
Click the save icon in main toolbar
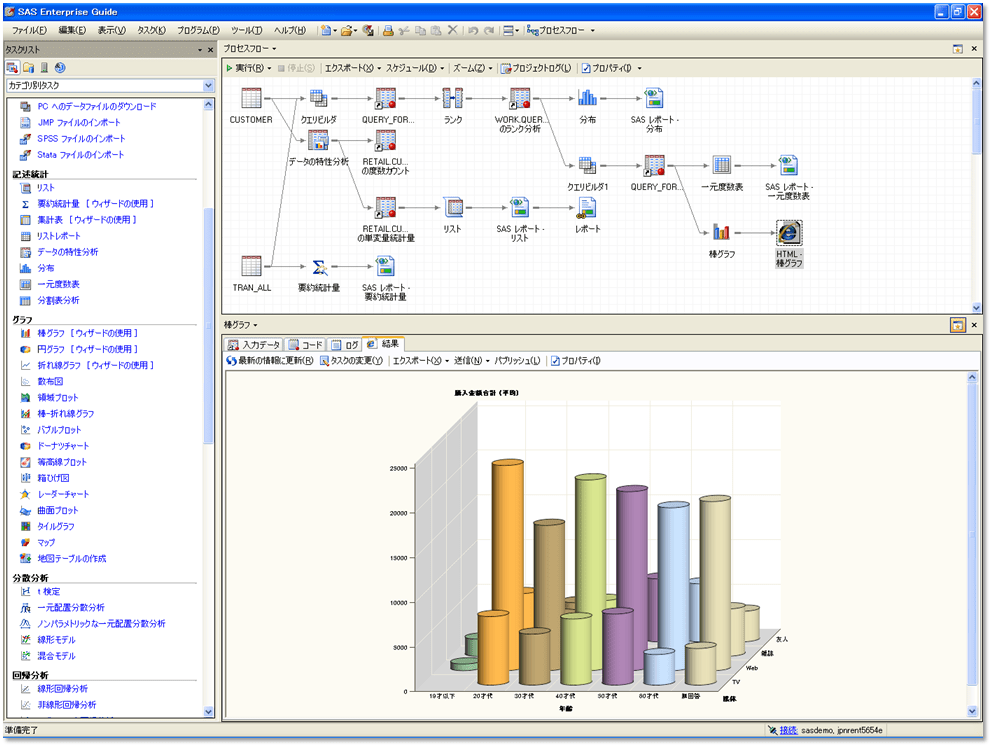[x=368, y=30]
